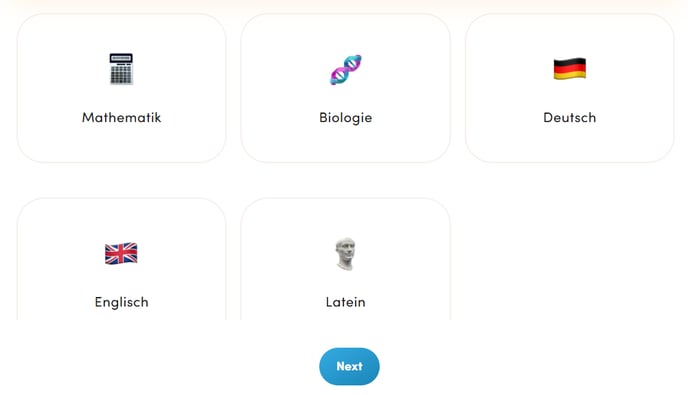Choose the Biologie subject card

346,88
